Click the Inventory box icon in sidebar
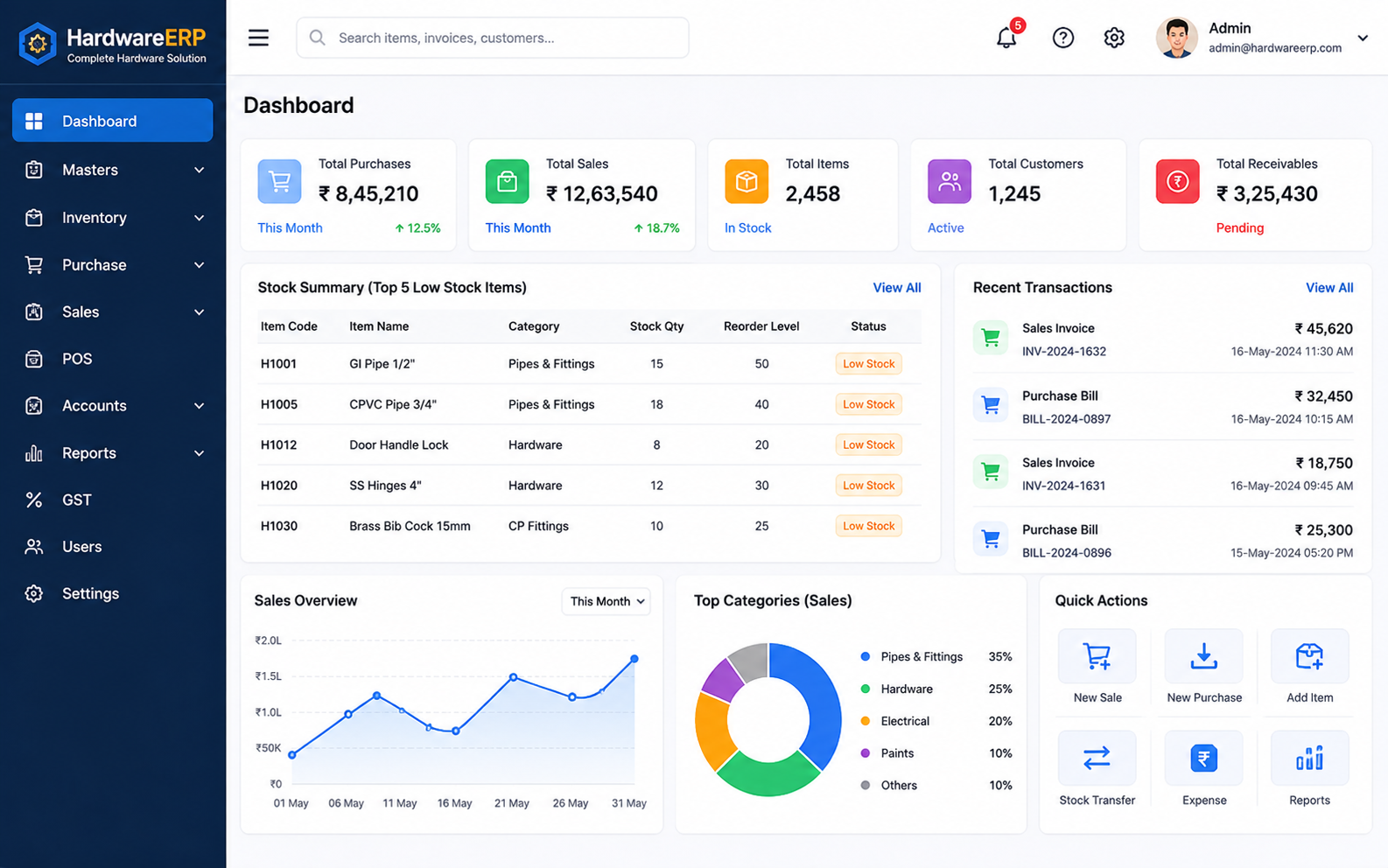Screen dimensions: 1388x868 (34, 218)
